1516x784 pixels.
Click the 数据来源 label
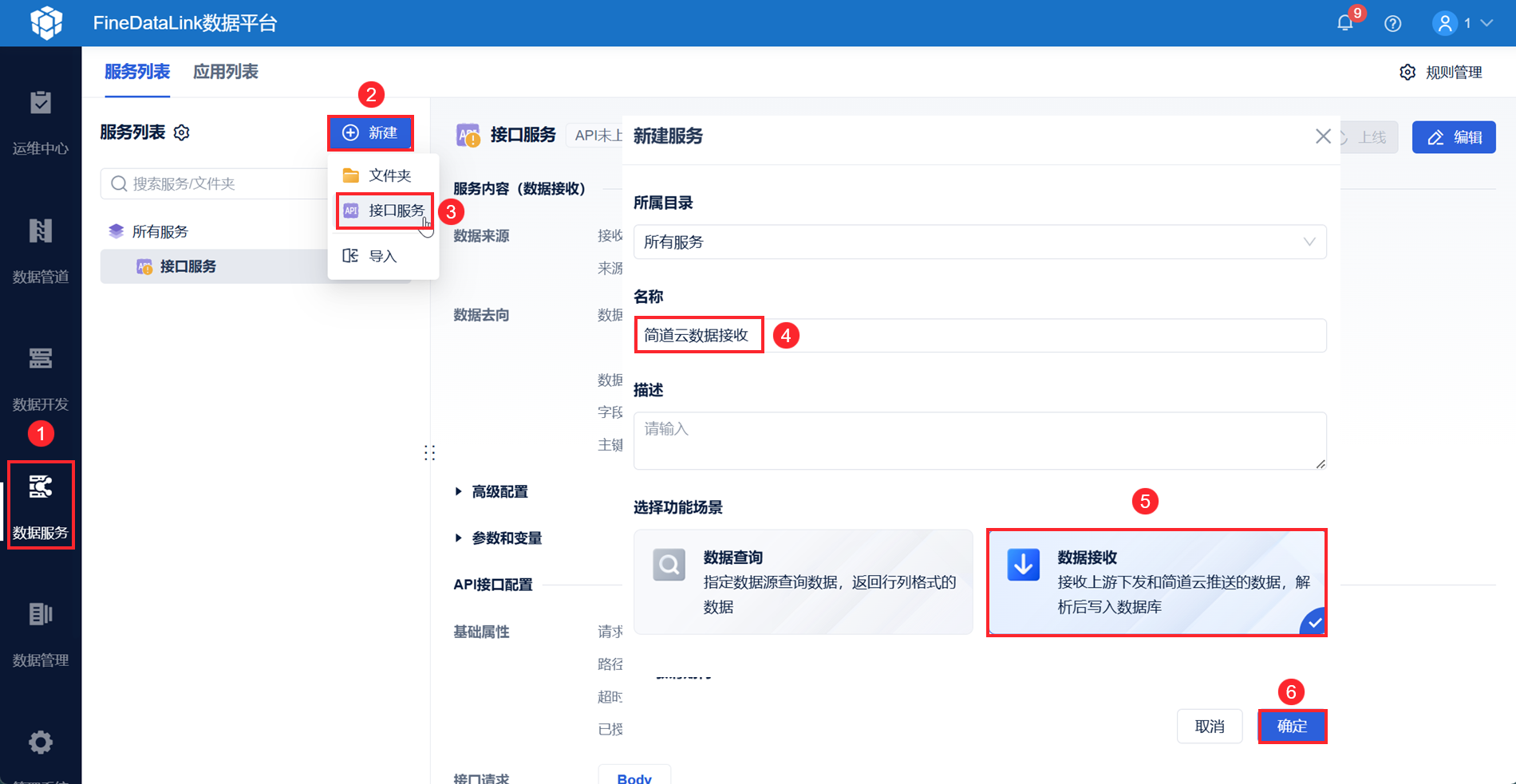481,236
